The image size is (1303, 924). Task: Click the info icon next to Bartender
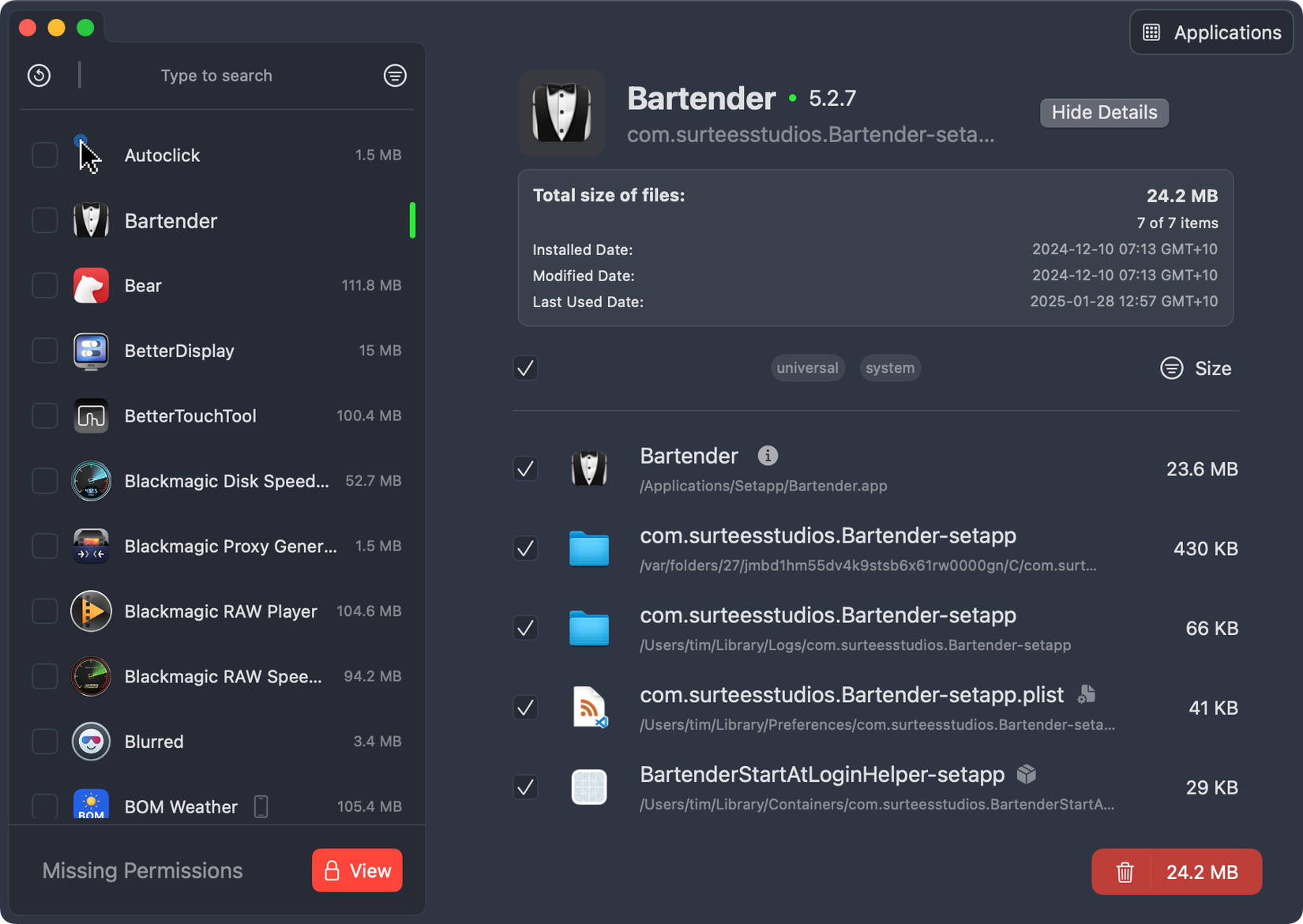[767, 455]
